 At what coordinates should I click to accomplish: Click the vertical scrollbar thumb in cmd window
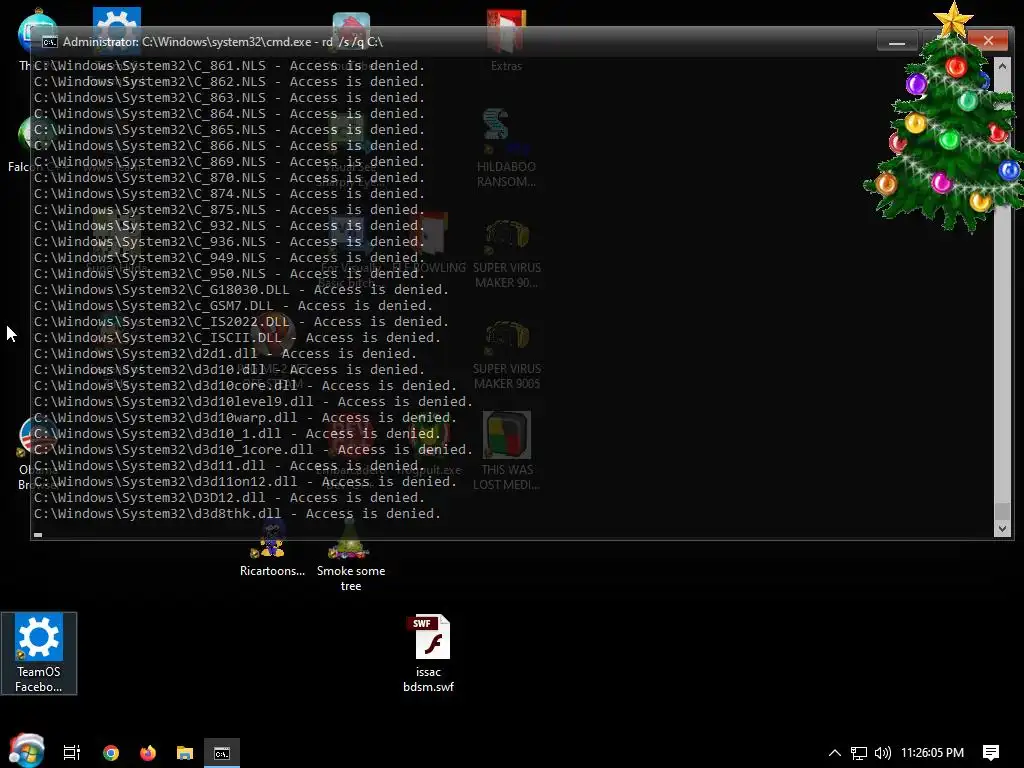(1002, 510)
